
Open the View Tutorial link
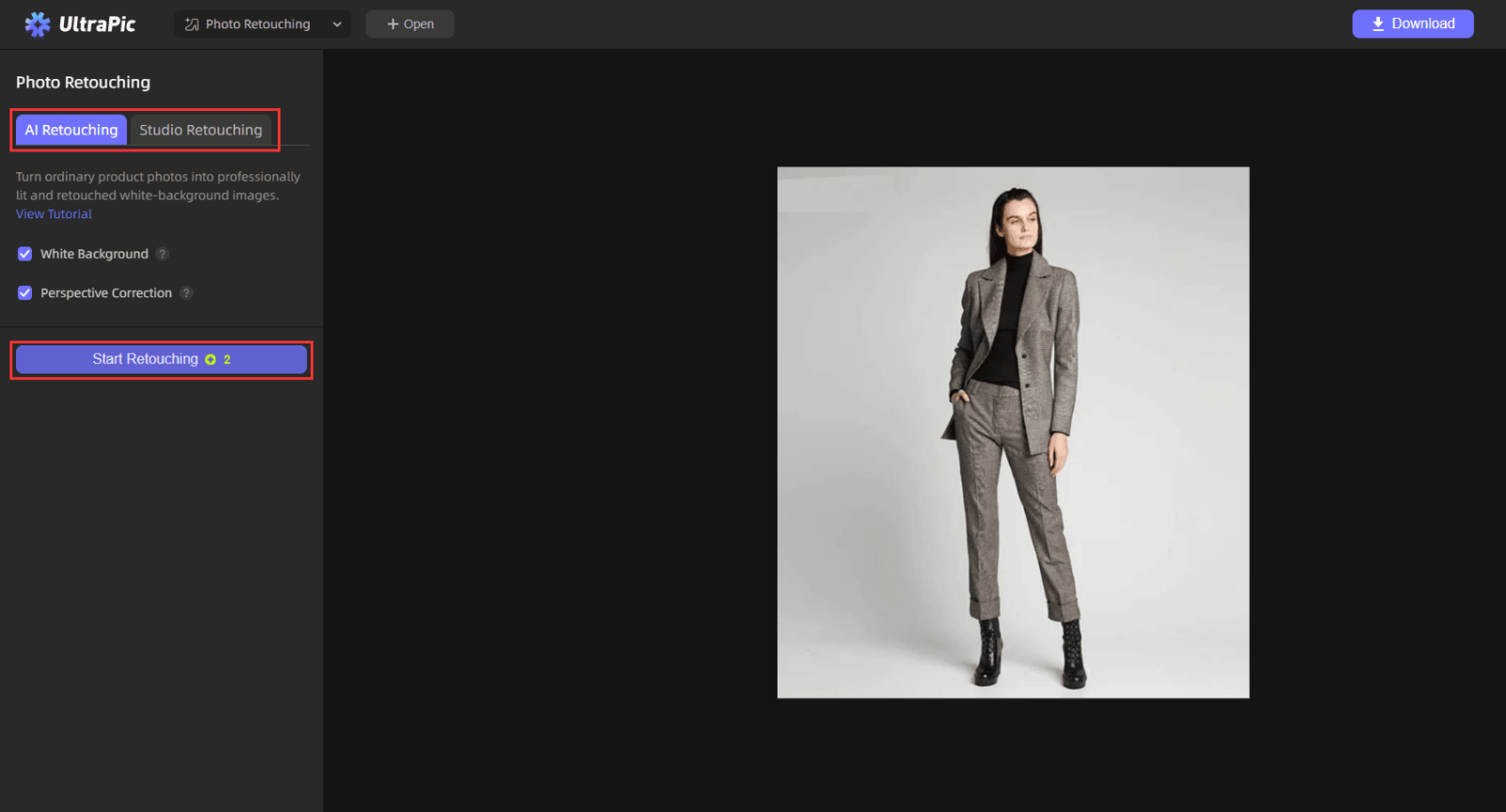[x=54, y=215]
